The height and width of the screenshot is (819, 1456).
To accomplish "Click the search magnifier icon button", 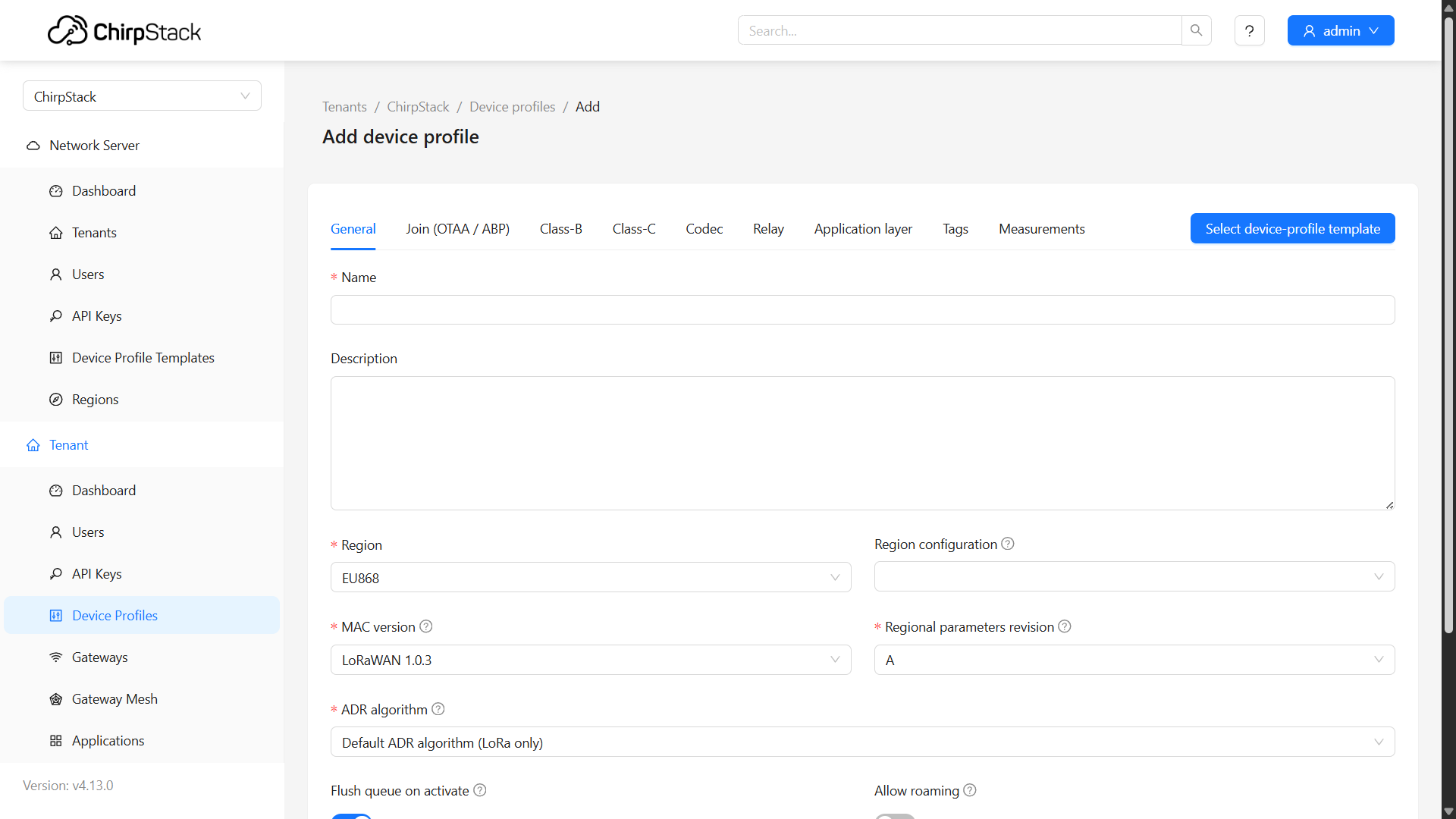I will pos(1196,30).
